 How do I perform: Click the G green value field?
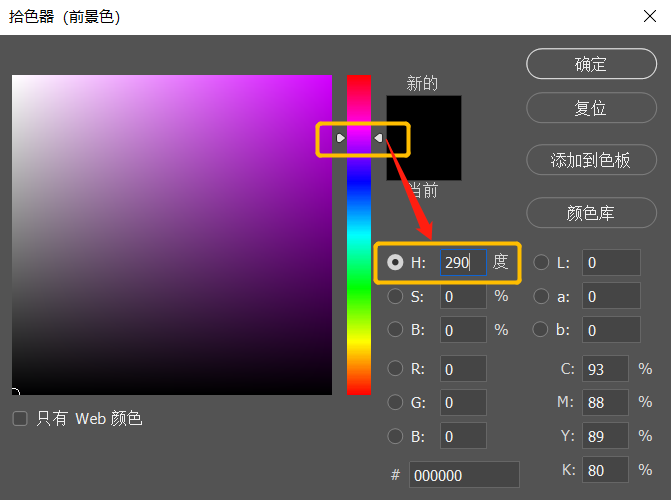tap(463, 402)
